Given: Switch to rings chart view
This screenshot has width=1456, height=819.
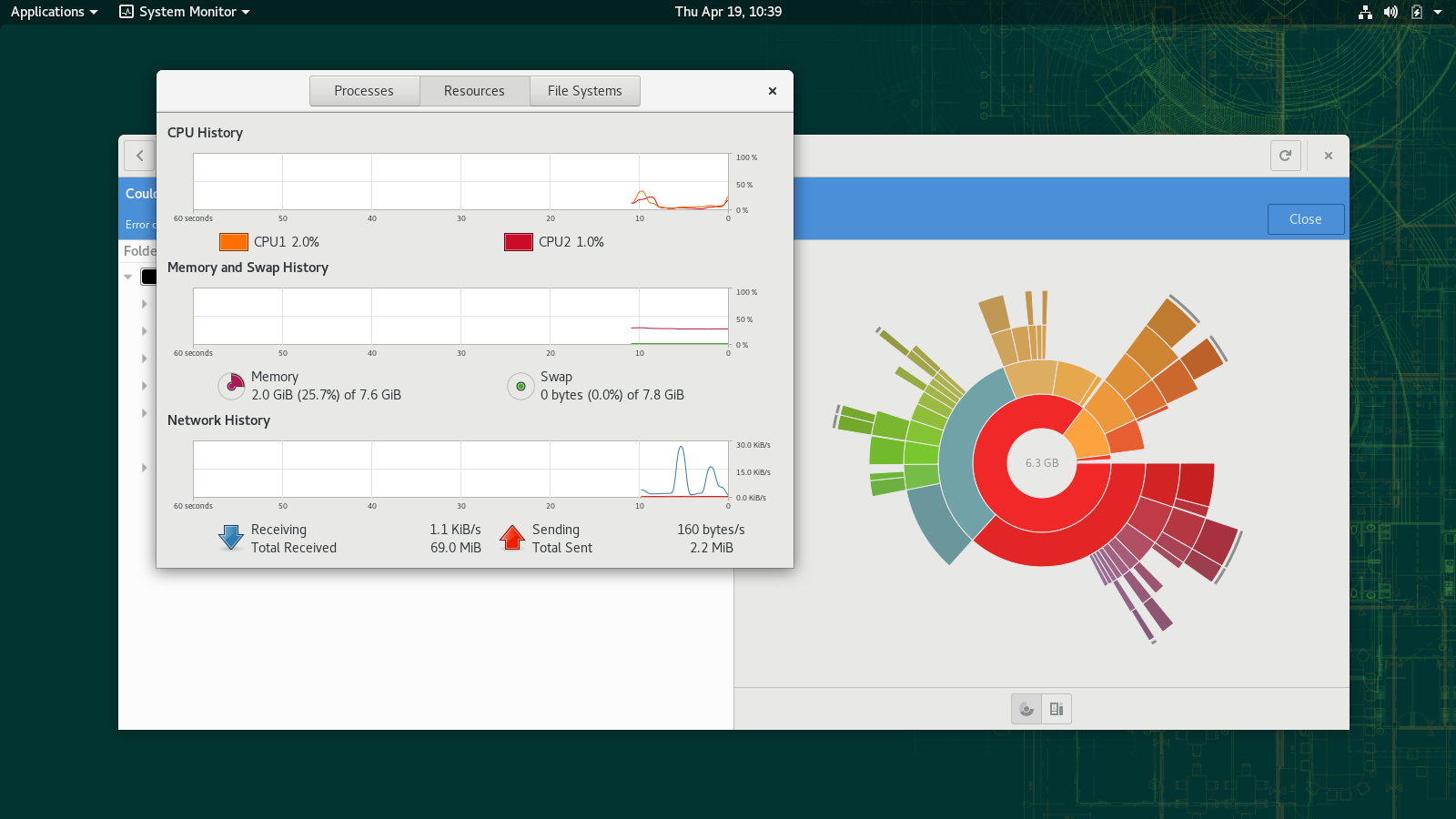Looking at the screenshot, I should (1026, 709).
